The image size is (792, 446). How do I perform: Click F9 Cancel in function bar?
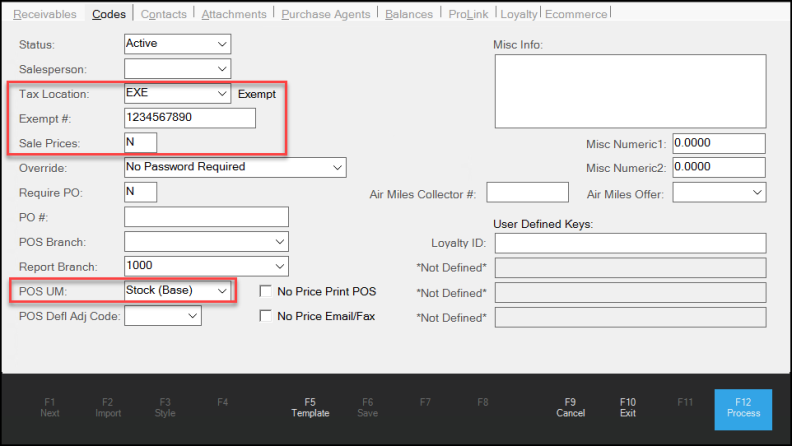click(570, 407)
